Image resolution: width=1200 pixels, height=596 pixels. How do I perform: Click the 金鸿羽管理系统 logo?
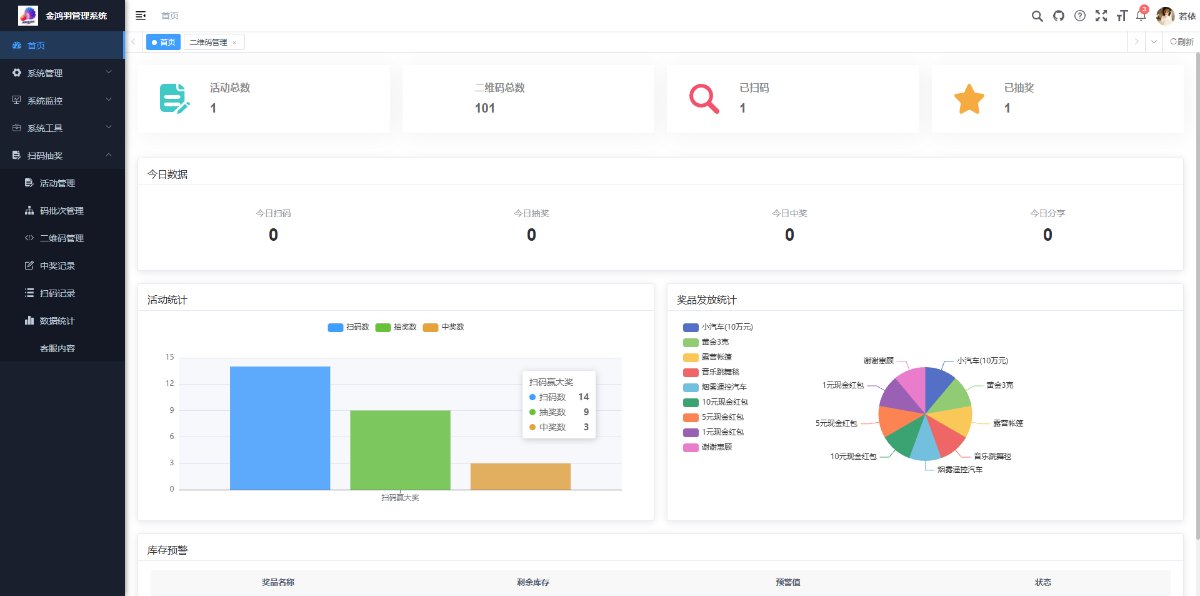click(x=27, y=15)
